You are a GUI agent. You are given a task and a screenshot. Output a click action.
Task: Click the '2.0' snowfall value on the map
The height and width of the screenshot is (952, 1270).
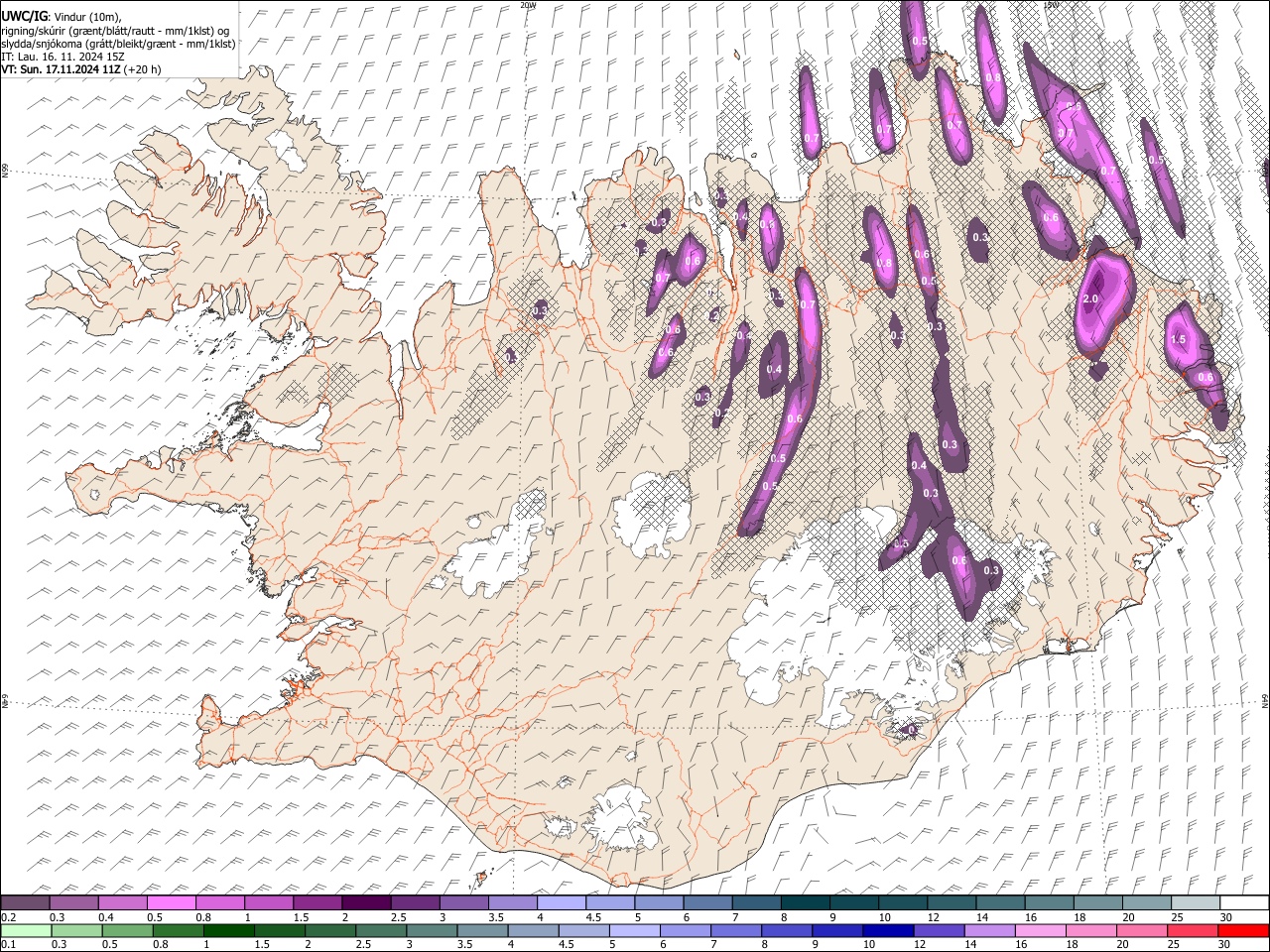pos(1090,298)
